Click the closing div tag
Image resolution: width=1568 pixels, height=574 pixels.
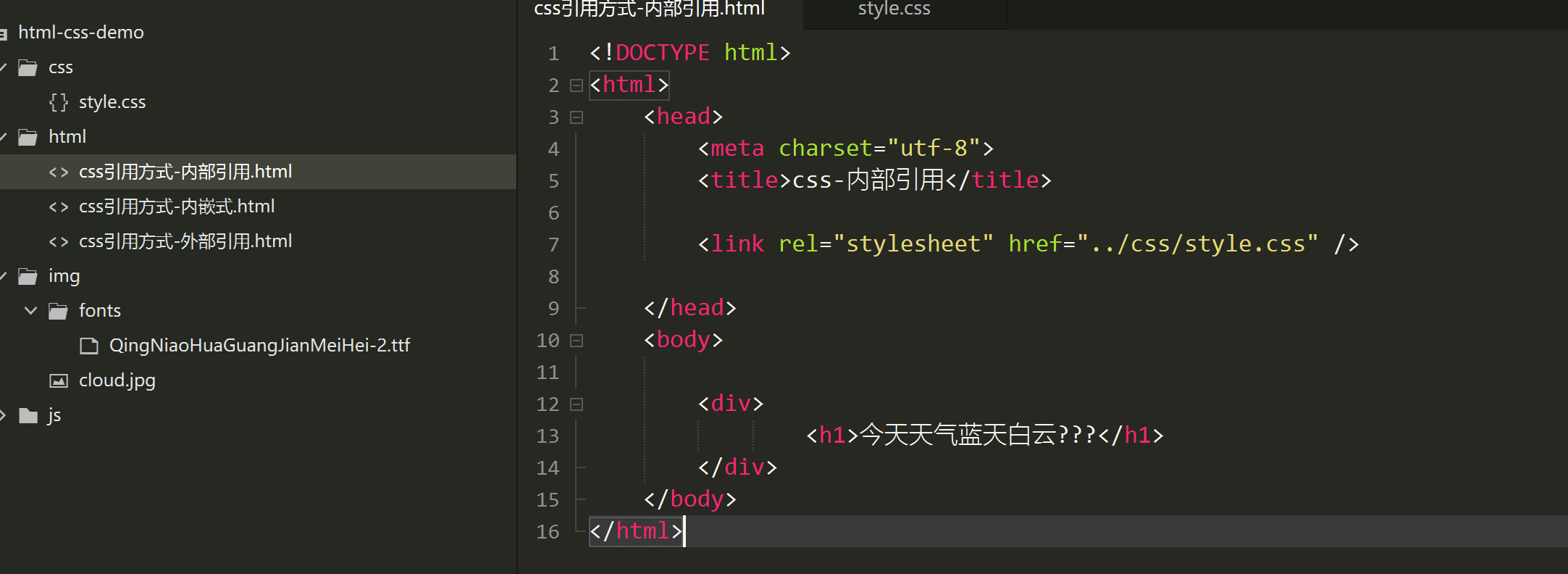click(x=737, y=467)
